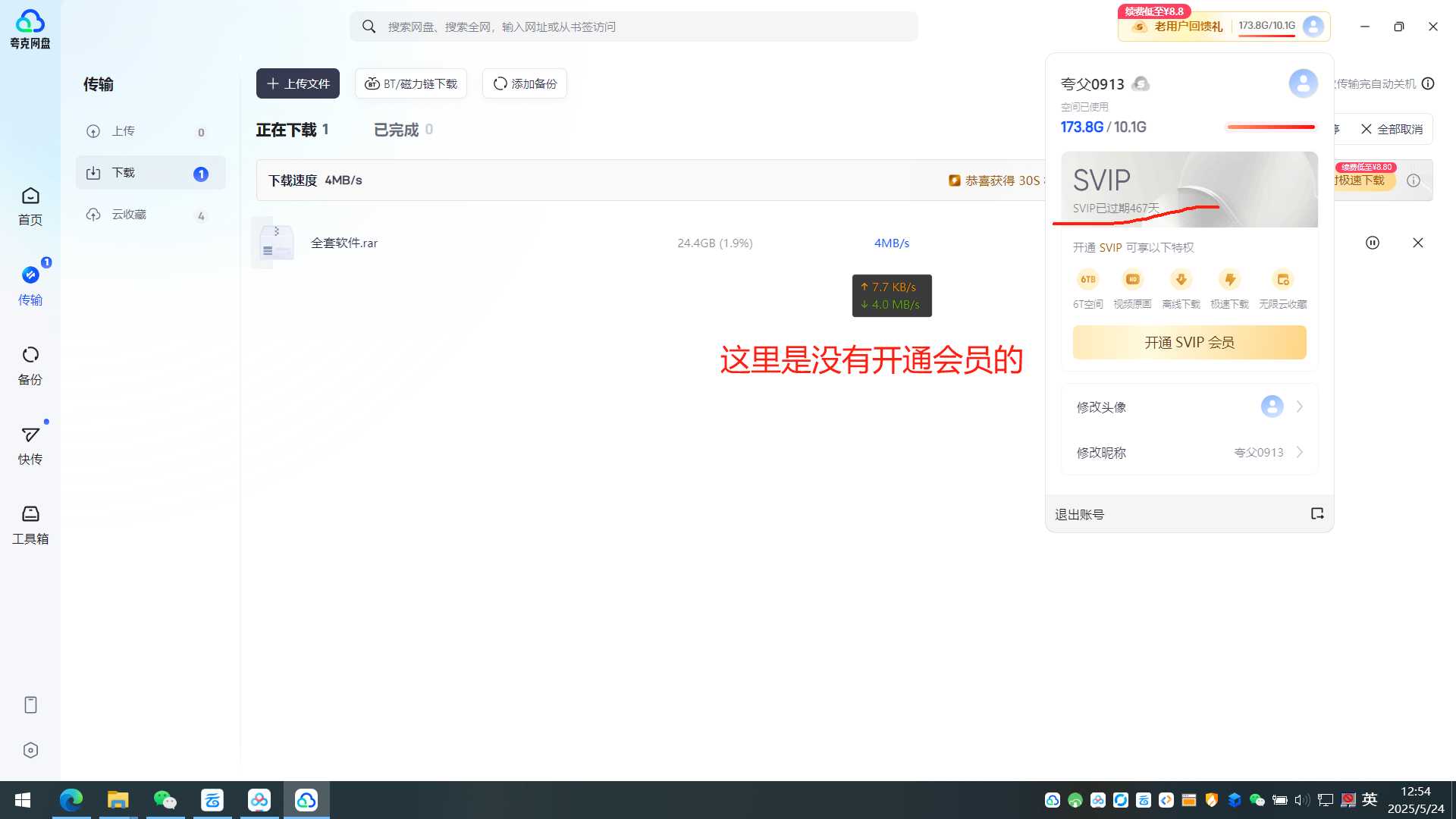Click 开通 SVIP 会员 button

click(1189, 342)
